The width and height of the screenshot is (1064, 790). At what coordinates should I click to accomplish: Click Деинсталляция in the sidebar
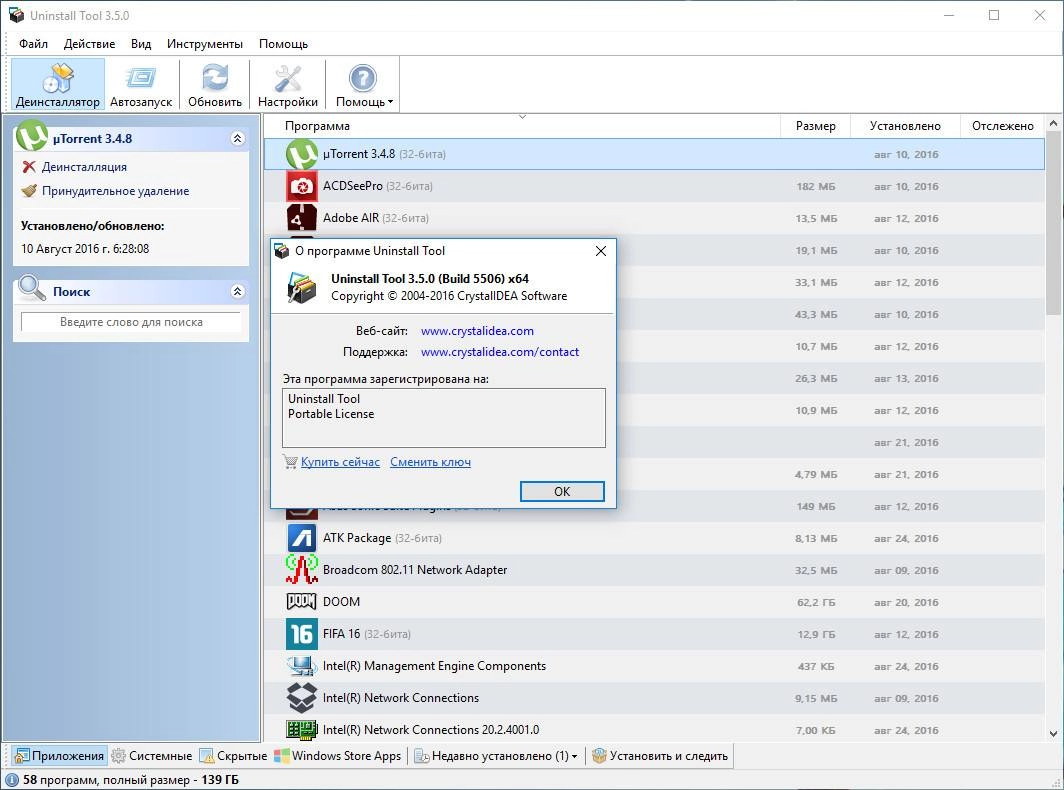point(84,167)
